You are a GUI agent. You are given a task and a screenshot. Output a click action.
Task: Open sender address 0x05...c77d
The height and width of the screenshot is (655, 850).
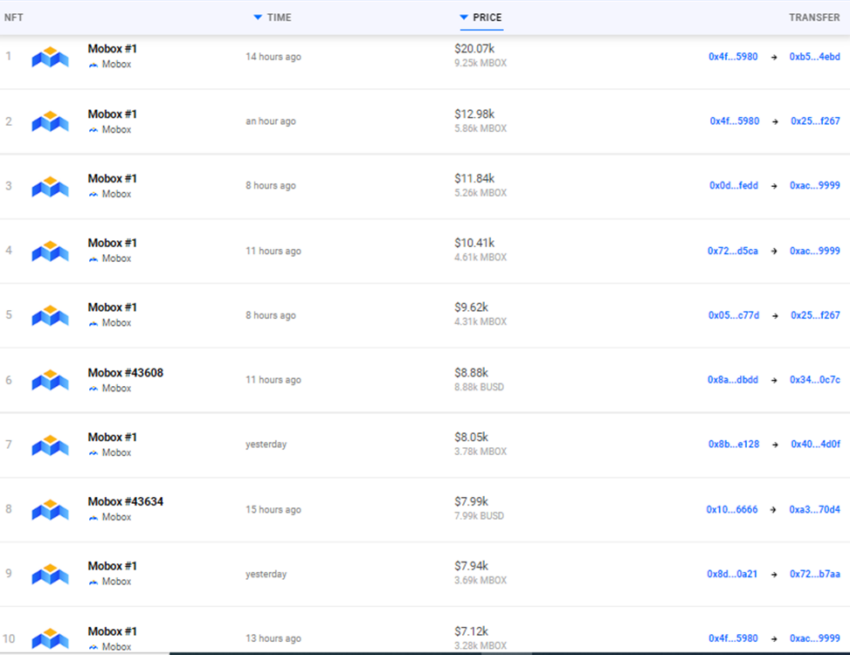(733, 316)
